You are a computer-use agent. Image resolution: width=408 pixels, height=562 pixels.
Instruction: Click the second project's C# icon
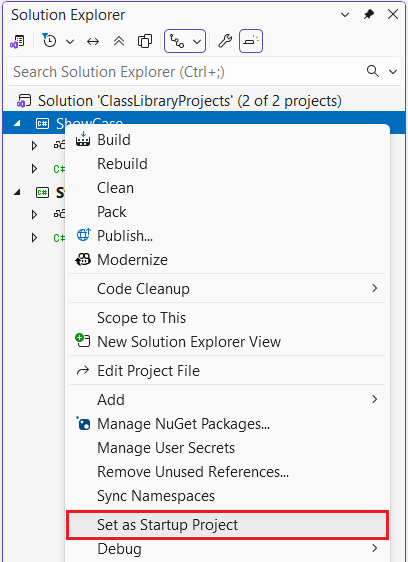point(42,192)
